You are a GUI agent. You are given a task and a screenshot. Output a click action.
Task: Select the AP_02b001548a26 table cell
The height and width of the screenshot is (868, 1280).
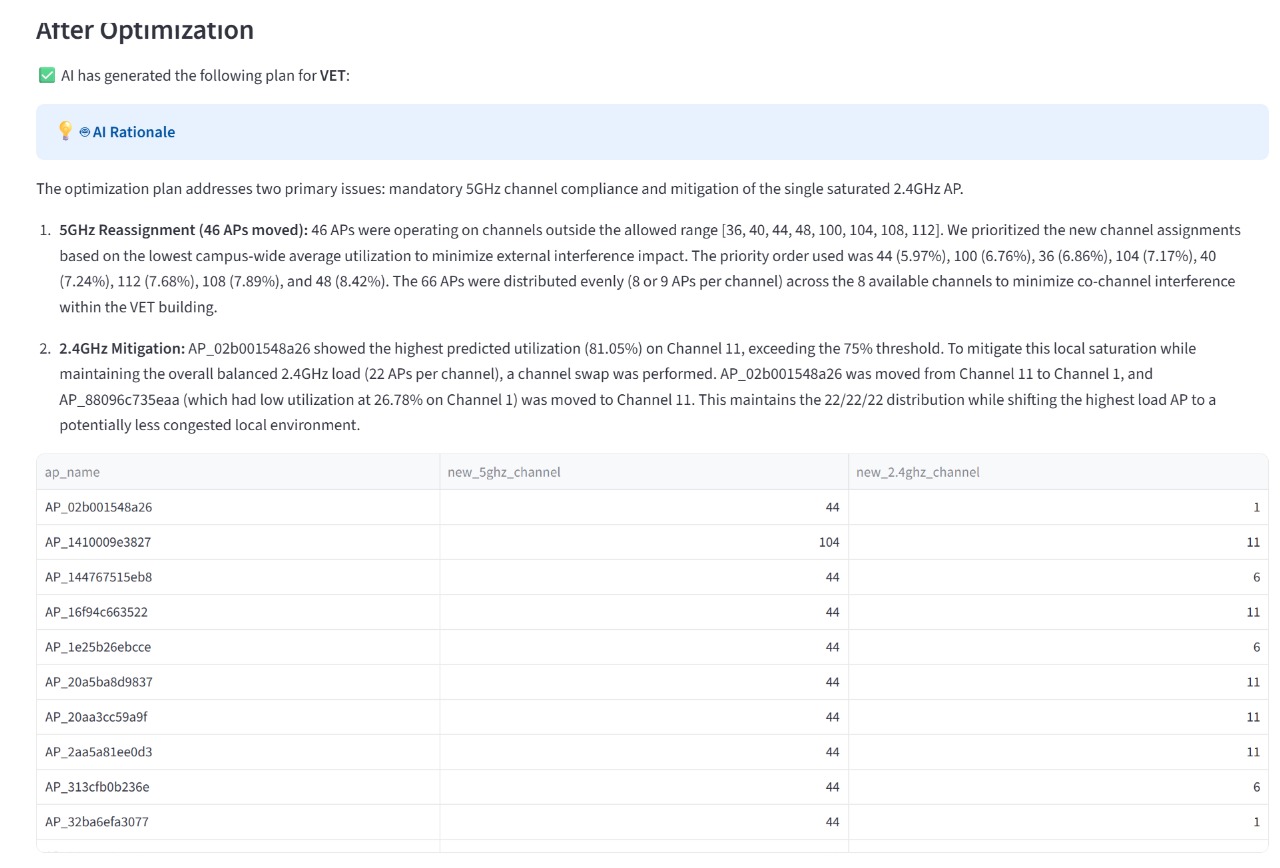[x=98, y=507]
